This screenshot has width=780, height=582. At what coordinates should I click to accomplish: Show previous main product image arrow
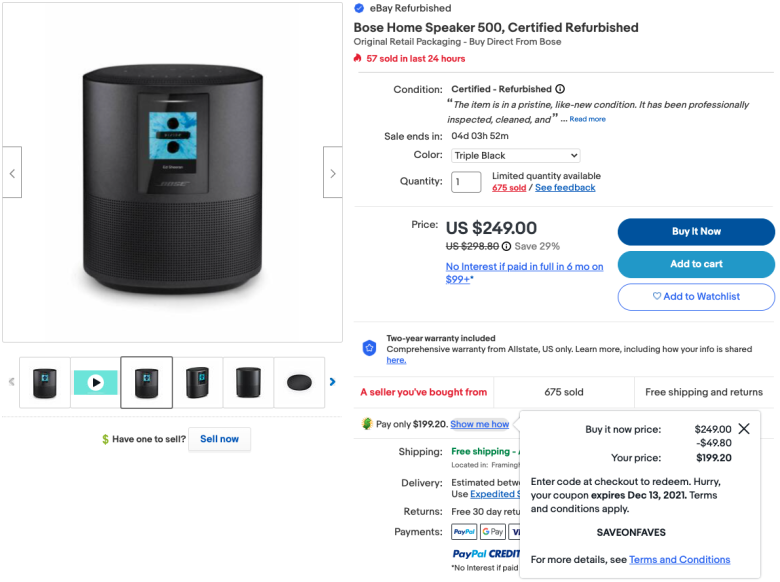click(x=12, y=173)
